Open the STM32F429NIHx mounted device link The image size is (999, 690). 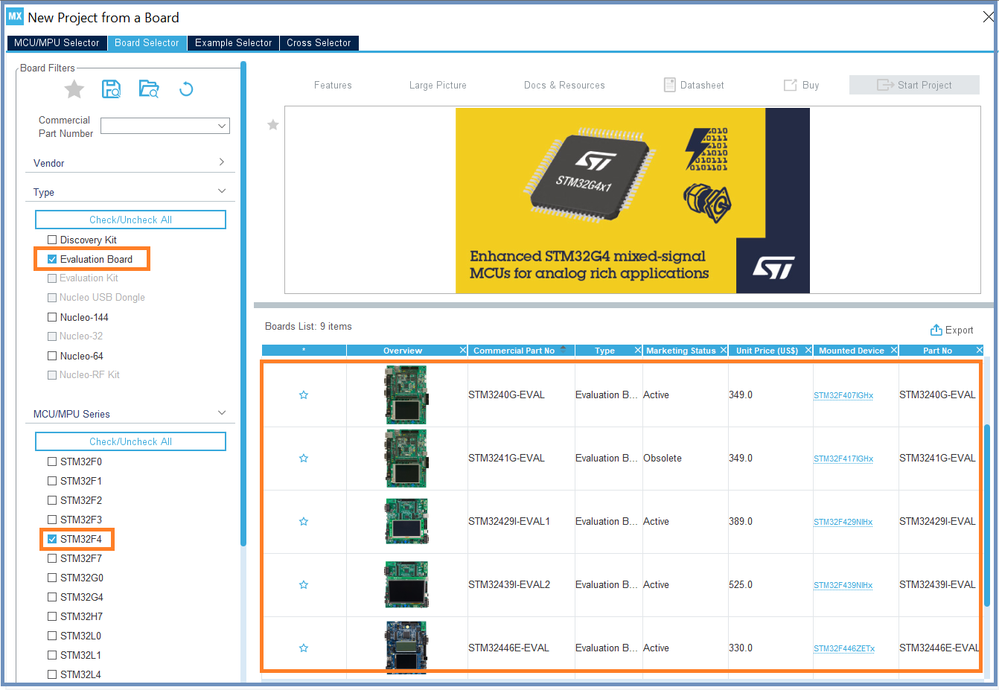[843, 522]
